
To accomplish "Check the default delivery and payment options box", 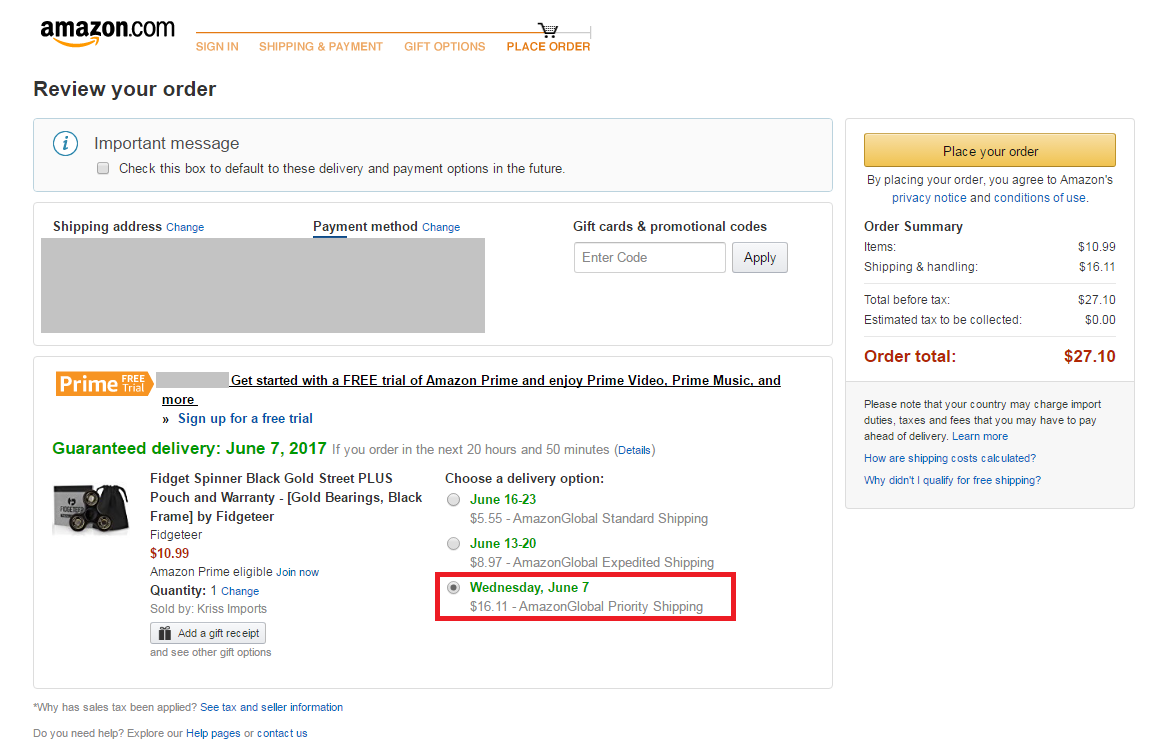I will tap(103, 169).
